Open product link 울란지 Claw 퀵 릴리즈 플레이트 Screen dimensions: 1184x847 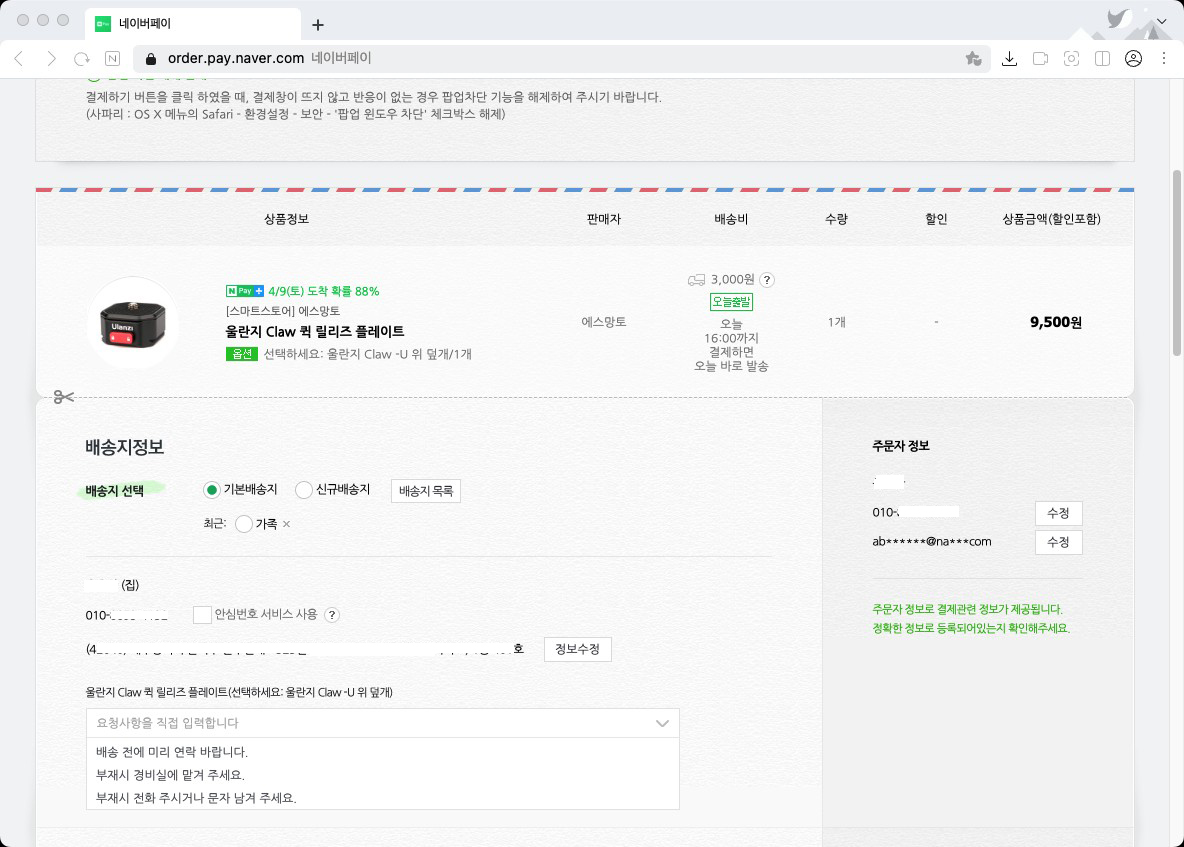[315, 331]
